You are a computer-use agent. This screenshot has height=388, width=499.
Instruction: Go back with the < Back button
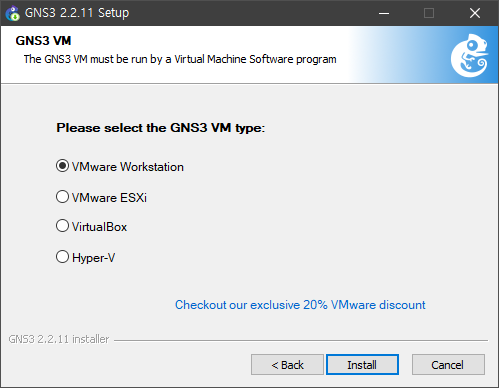coord(287,365)
